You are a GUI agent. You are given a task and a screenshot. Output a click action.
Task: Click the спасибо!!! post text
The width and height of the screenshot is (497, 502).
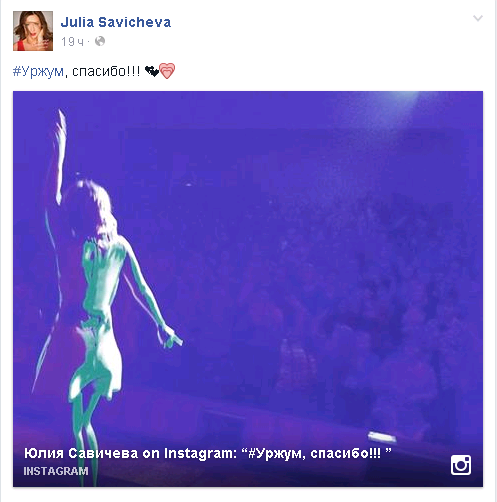pos(106,71)
